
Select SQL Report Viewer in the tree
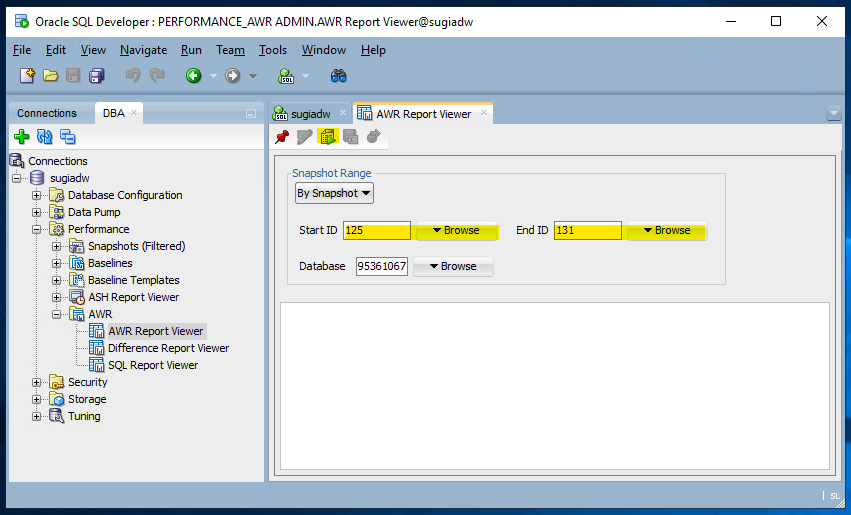tap(153, 365)
